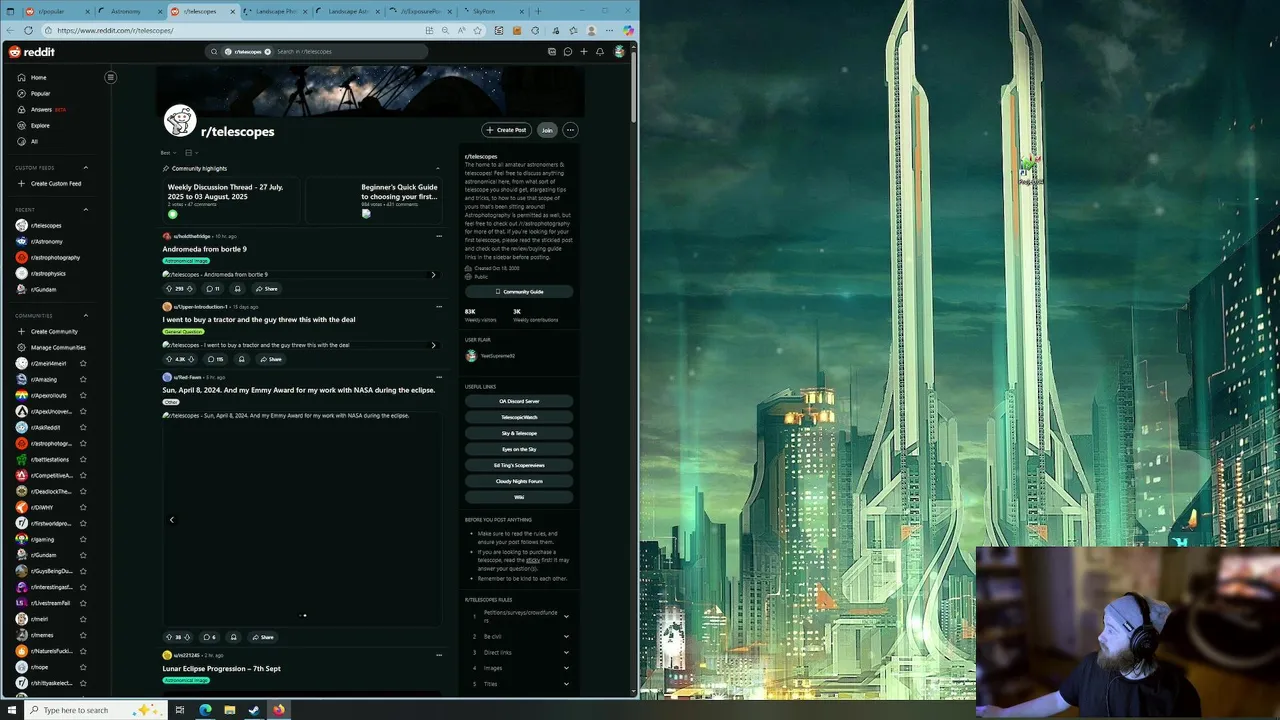Open comments on Andromeda post
The image size is (1280, 720).
coord(212,289)
